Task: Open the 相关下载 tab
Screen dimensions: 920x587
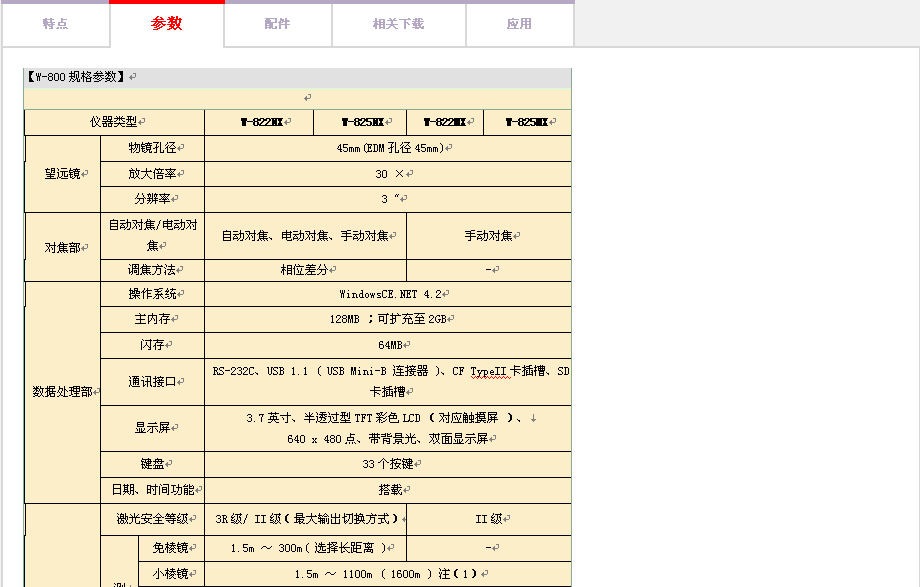Action: coord(398,24)
